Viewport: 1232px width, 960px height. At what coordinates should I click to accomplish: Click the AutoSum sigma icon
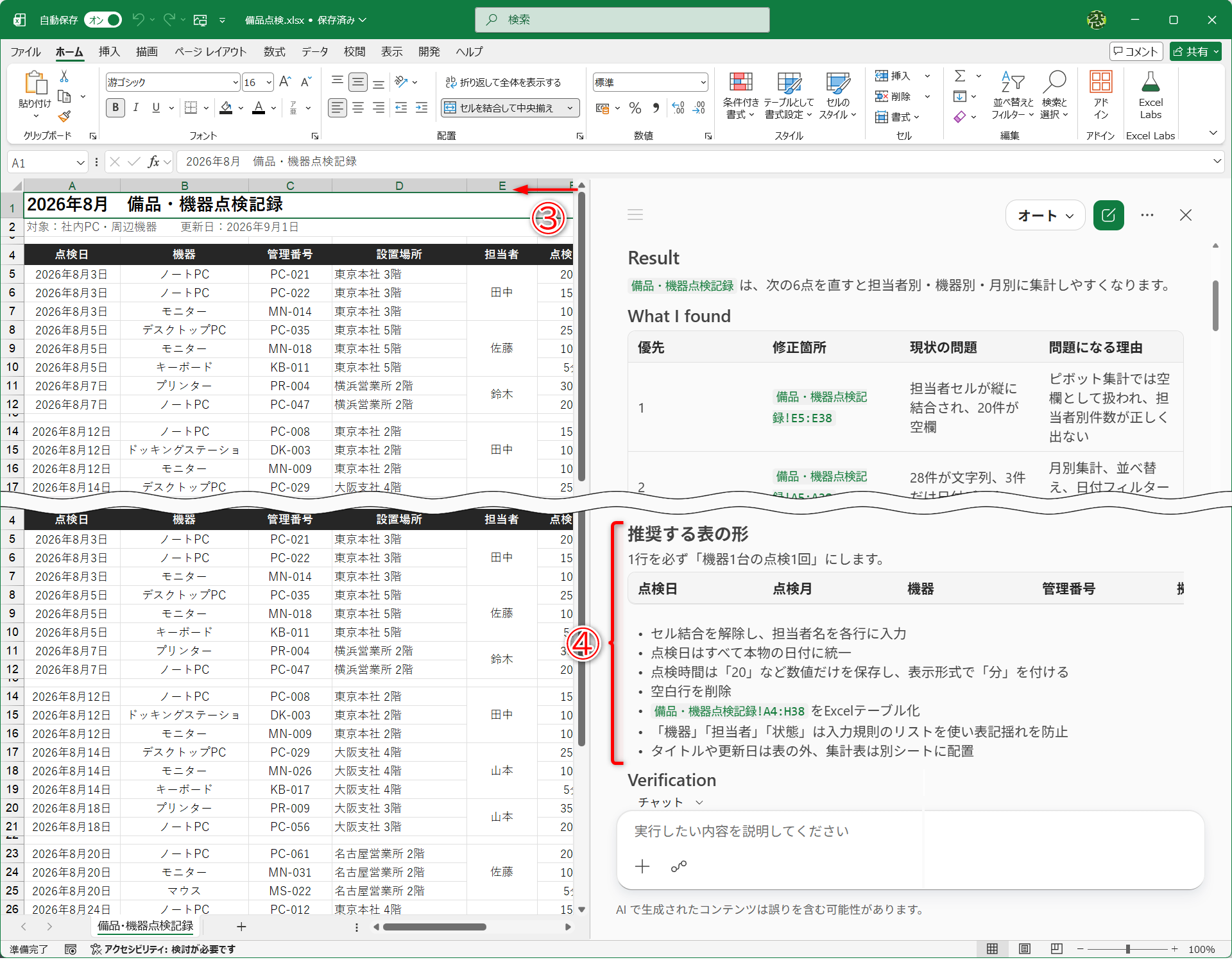coord(960,76)
